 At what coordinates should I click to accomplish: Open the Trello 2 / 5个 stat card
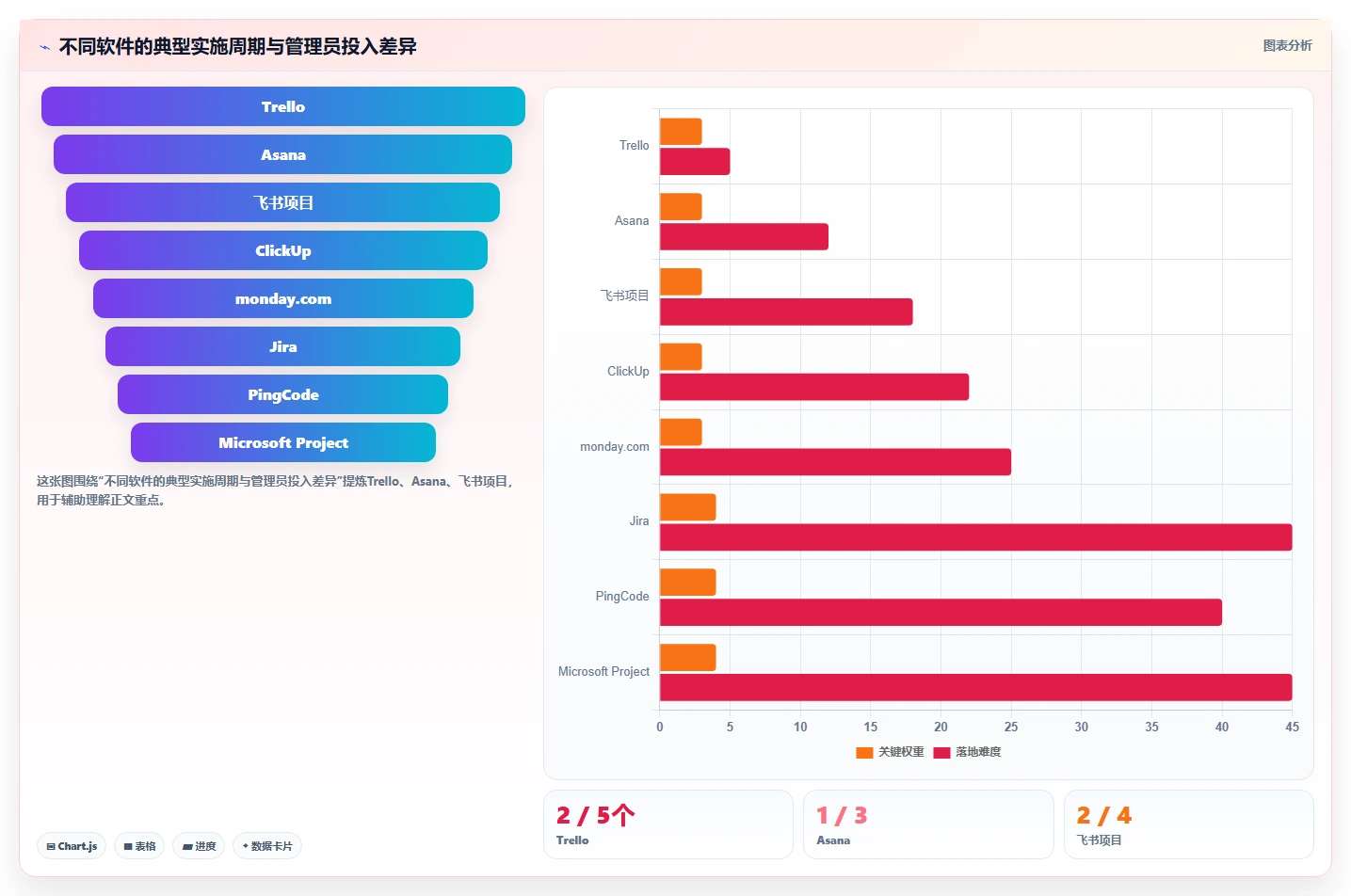click(668, 824)
